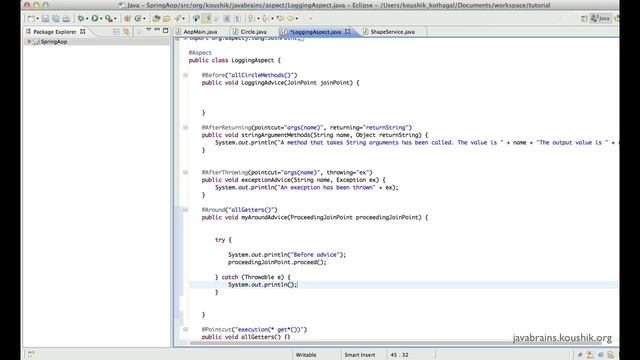Click the Save All toolbar icon
The image size is (640, 360).
pyautogui.click(x=56, y=18)
